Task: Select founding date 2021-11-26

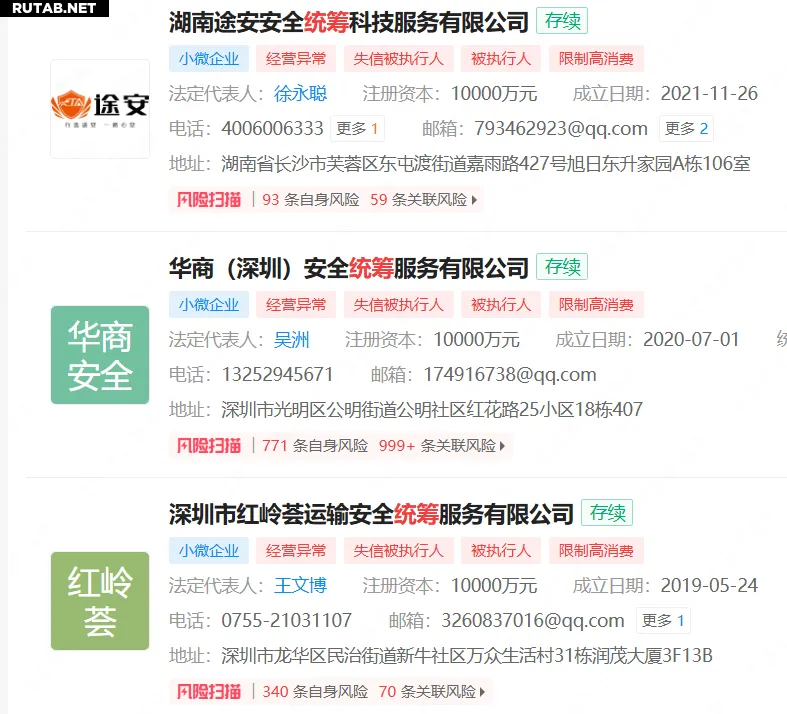Action: tap(709, 94)
